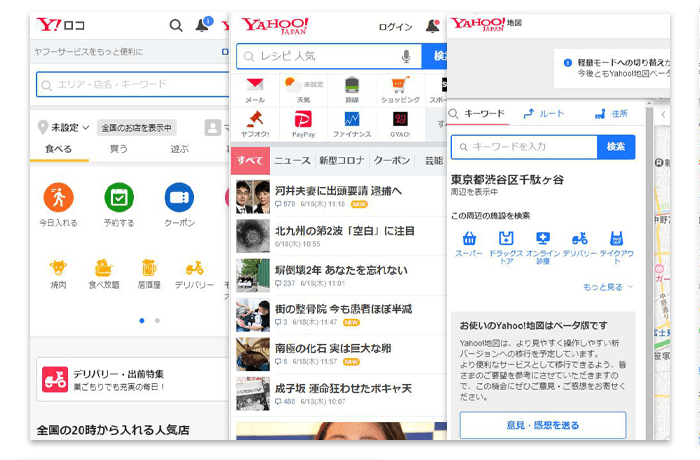The width and height of the screenshot is (700, 460).
Task: Open headline 成子坂 運命狂わせたボキャ天
Action: [x=343, y=388]
